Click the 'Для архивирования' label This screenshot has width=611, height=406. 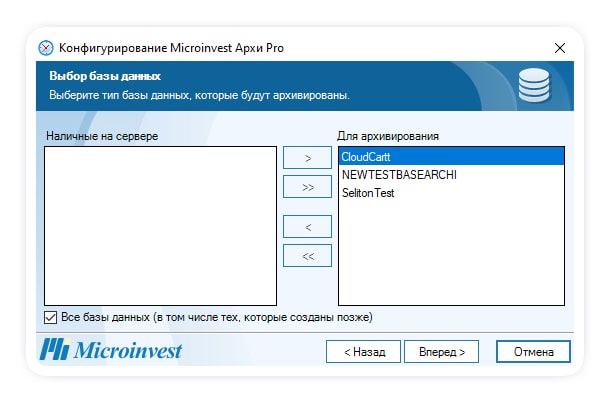390,135
